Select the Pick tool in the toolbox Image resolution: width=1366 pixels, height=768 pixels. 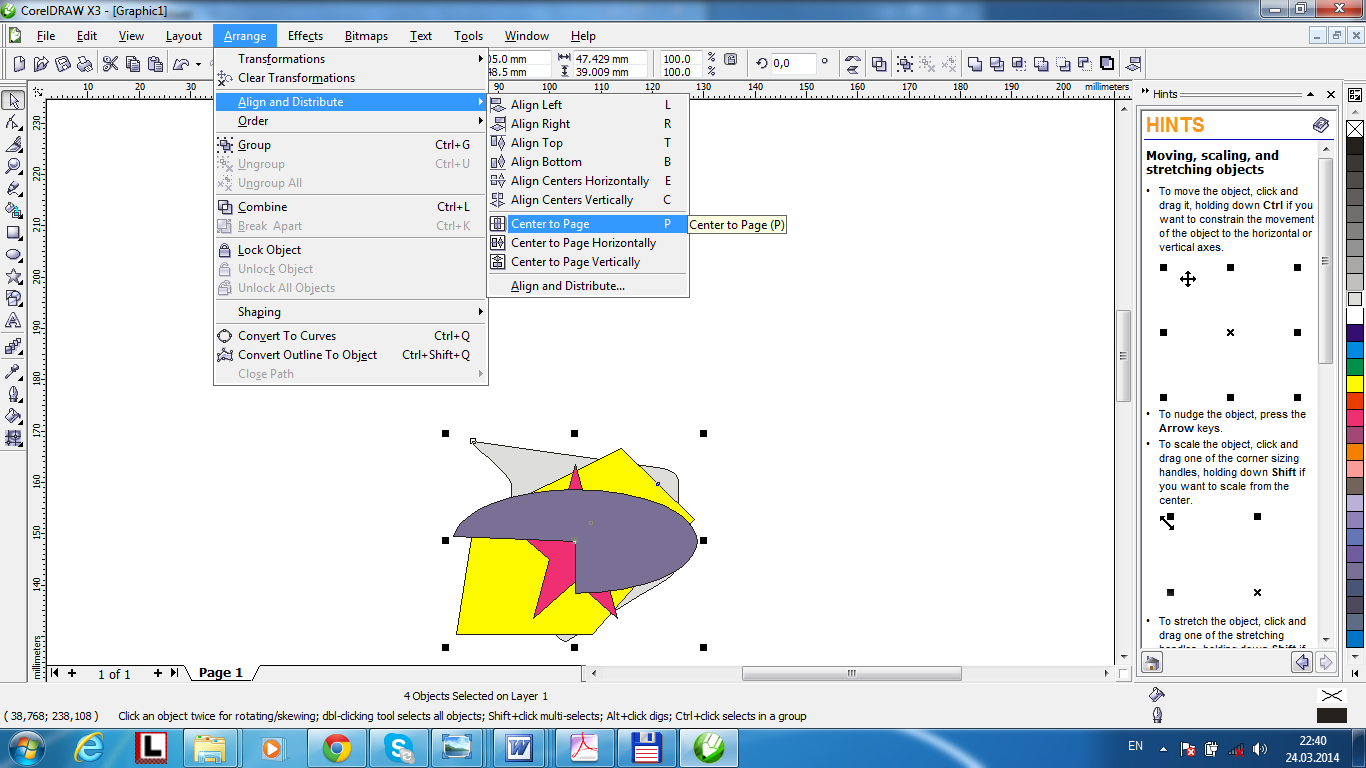tap(13, 100)
